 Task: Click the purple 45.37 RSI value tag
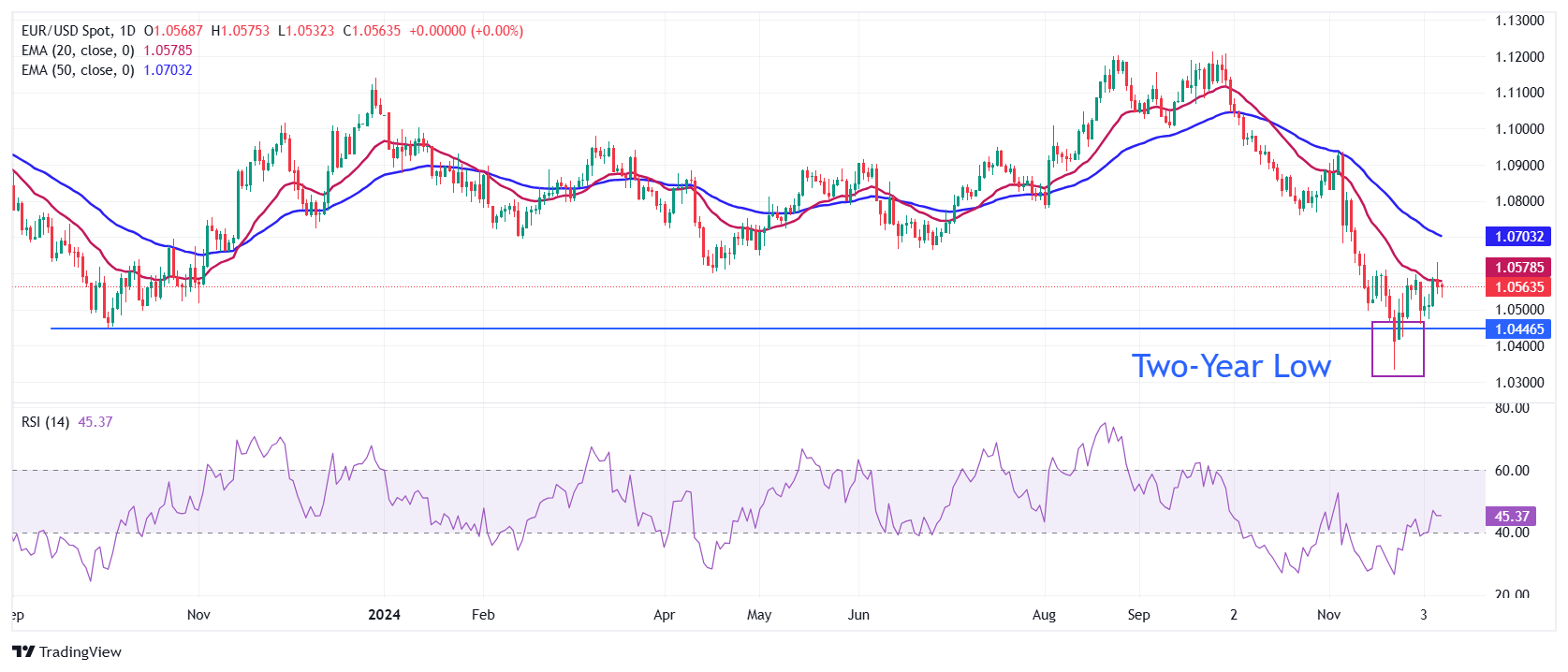[x=1511, y=517]
